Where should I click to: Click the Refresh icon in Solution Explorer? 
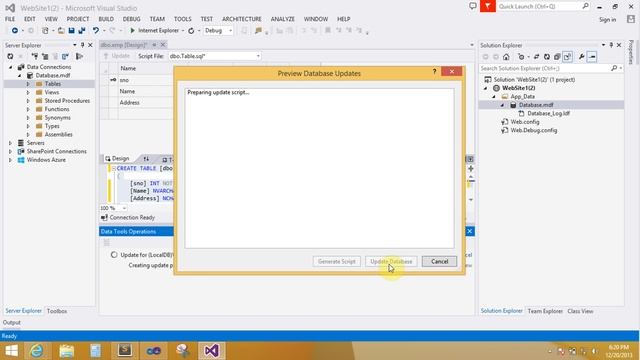[x=547, y=57]
